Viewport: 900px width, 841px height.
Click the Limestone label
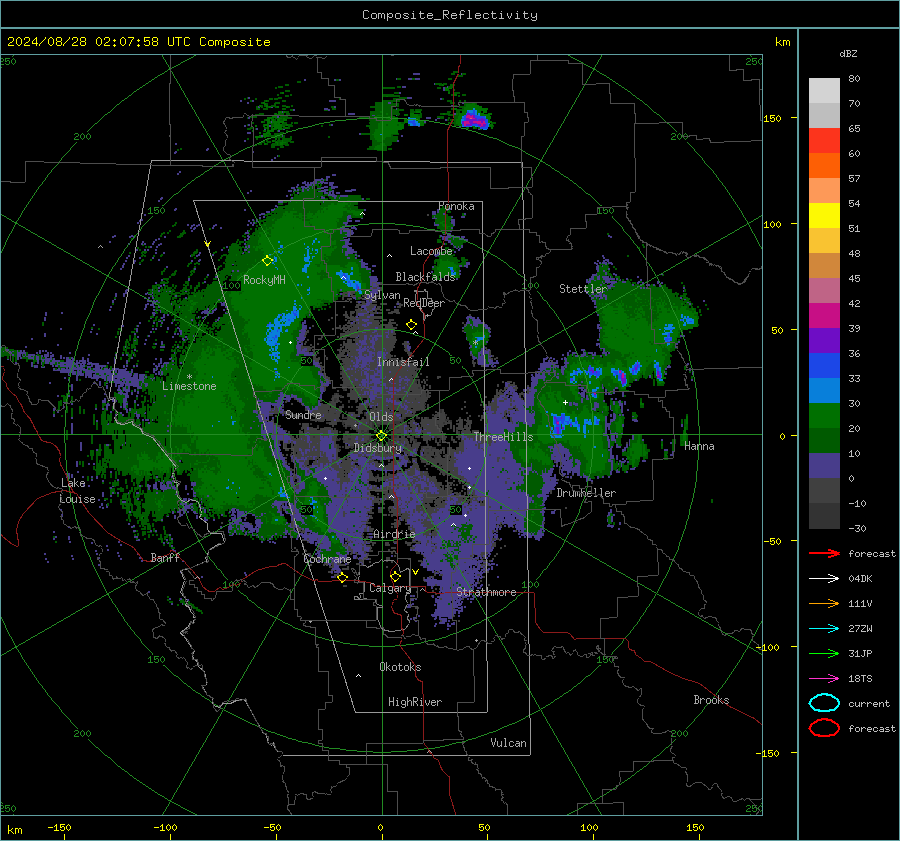(189, 386)
